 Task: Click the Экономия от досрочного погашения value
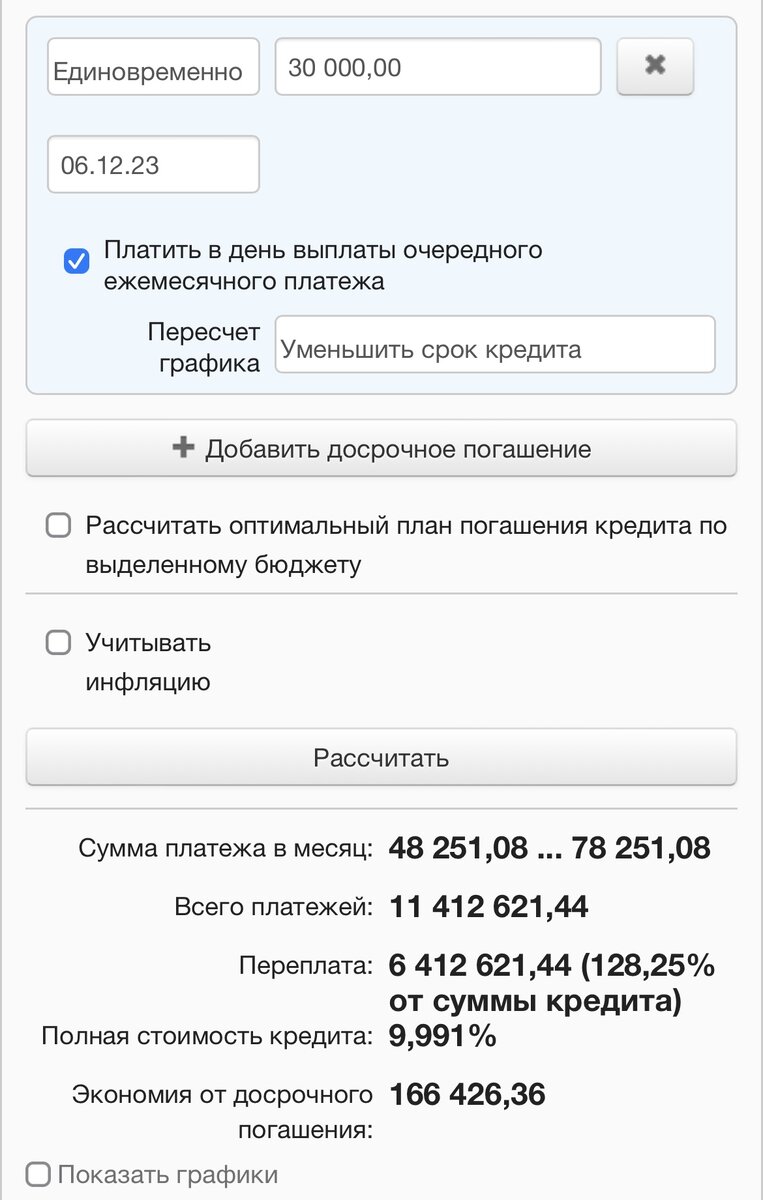pyautogui.click(x=466, y=1094)
